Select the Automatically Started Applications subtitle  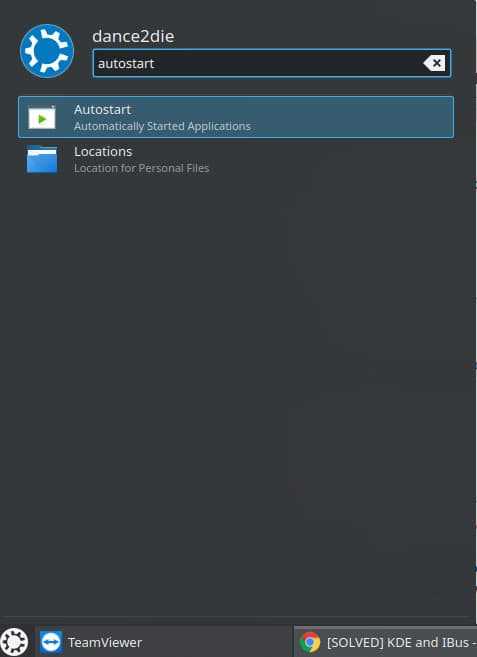(x=162, y=126)
